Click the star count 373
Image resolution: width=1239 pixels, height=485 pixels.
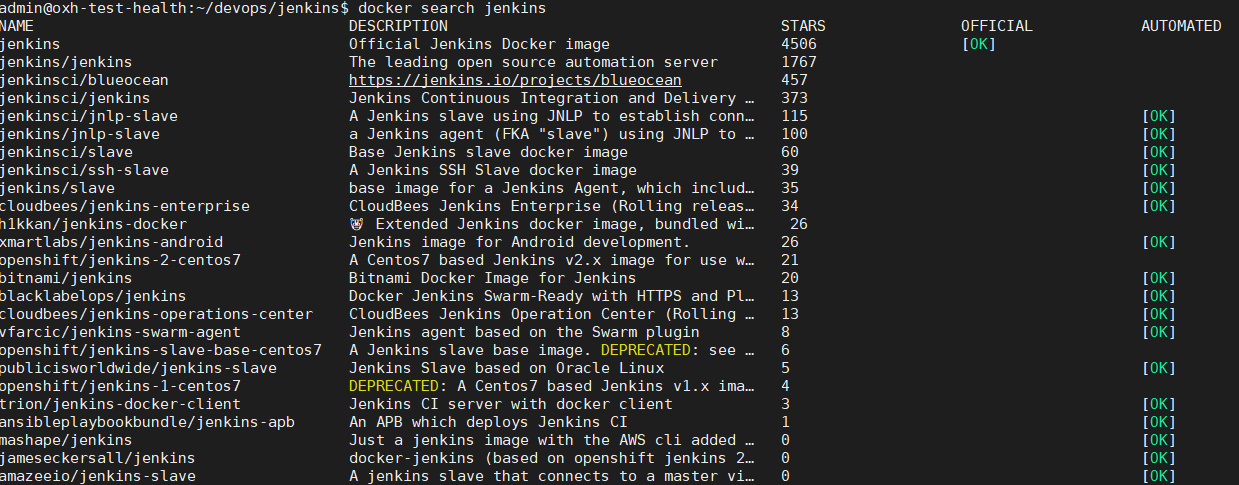(794, 98)
